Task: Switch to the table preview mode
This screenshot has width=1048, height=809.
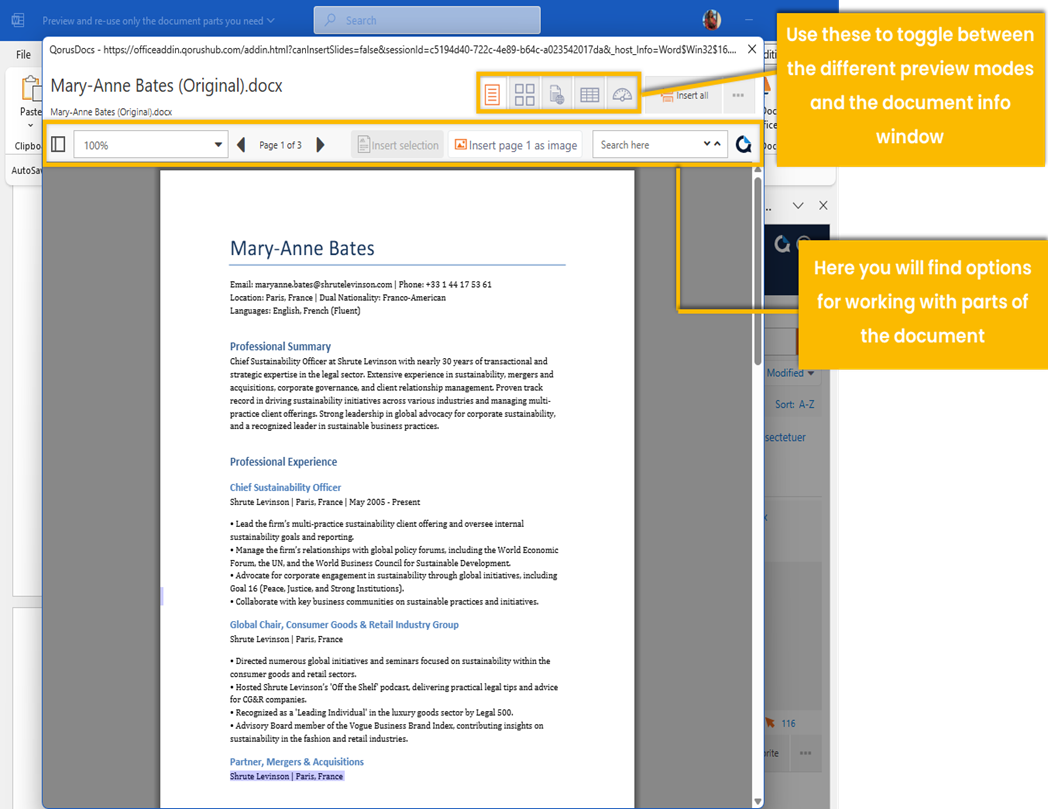Action: point(590,95)
